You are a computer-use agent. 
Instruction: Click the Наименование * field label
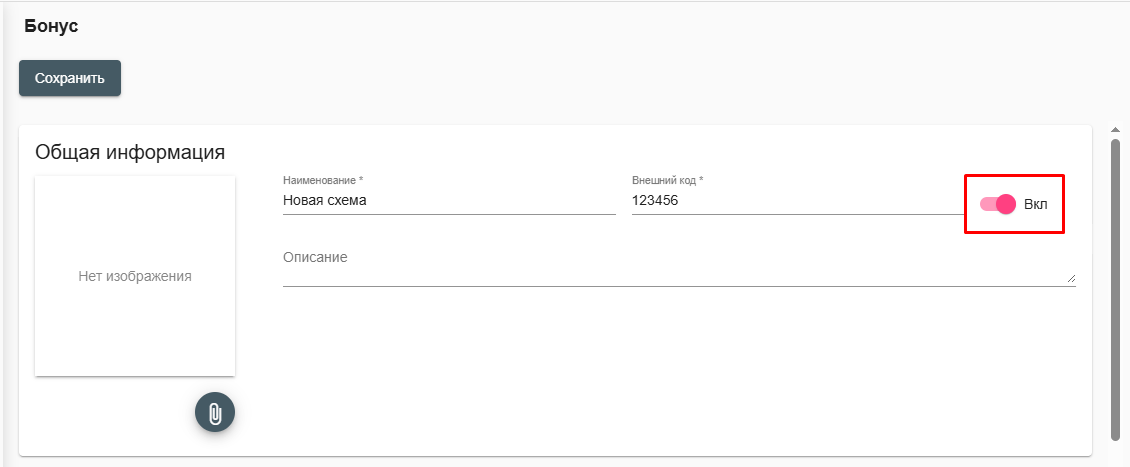pyautogui.click(x=324, y=180)
